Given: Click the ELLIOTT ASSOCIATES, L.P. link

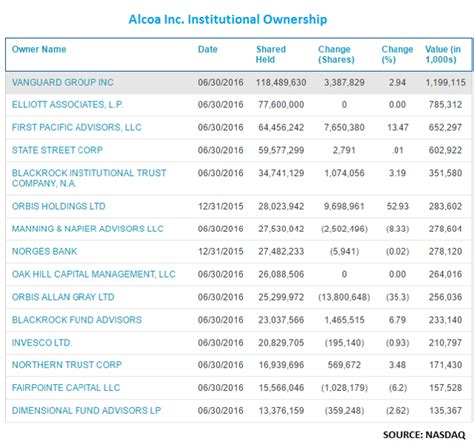Looking at the screenshot, I should [x=68, y=105].
